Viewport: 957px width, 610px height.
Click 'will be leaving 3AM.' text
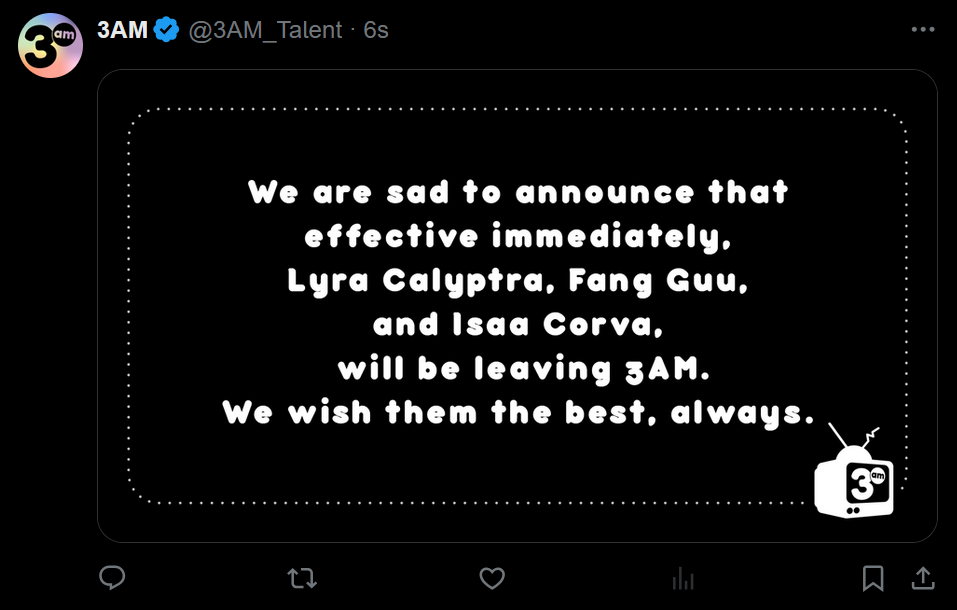click(523, 369)
